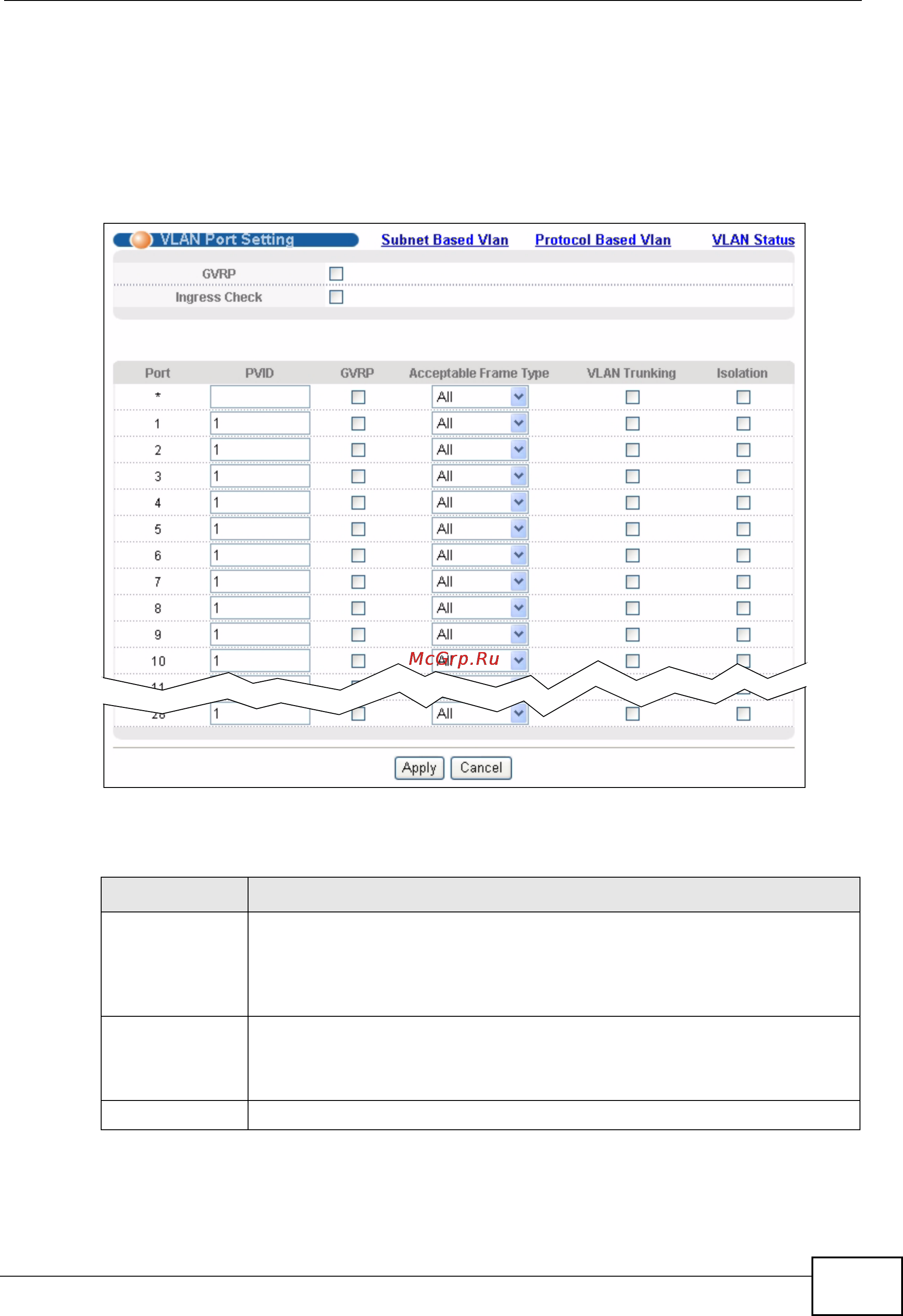Enable Isolation for port 9
The width and height of the screenshot is (903, 1316).
[x=743, y=634]
